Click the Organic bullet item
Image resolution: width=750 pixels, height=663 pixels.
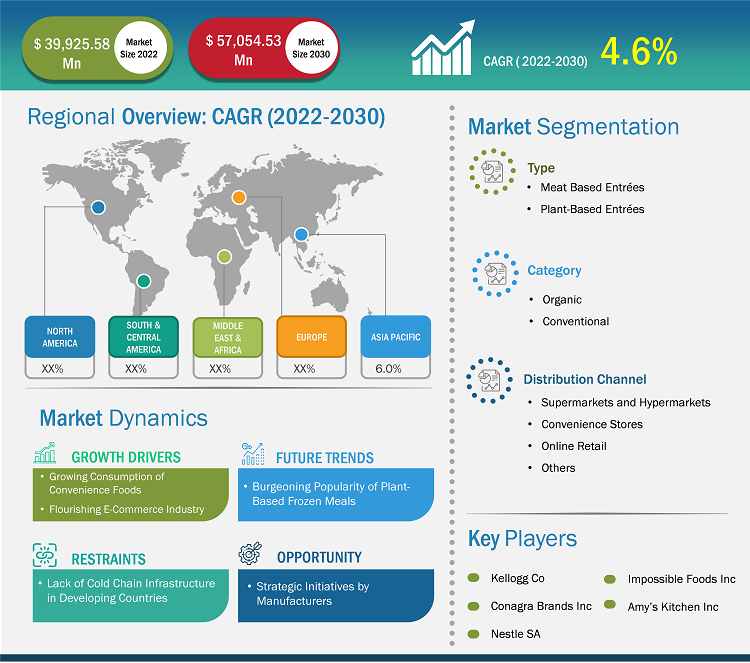562,299
